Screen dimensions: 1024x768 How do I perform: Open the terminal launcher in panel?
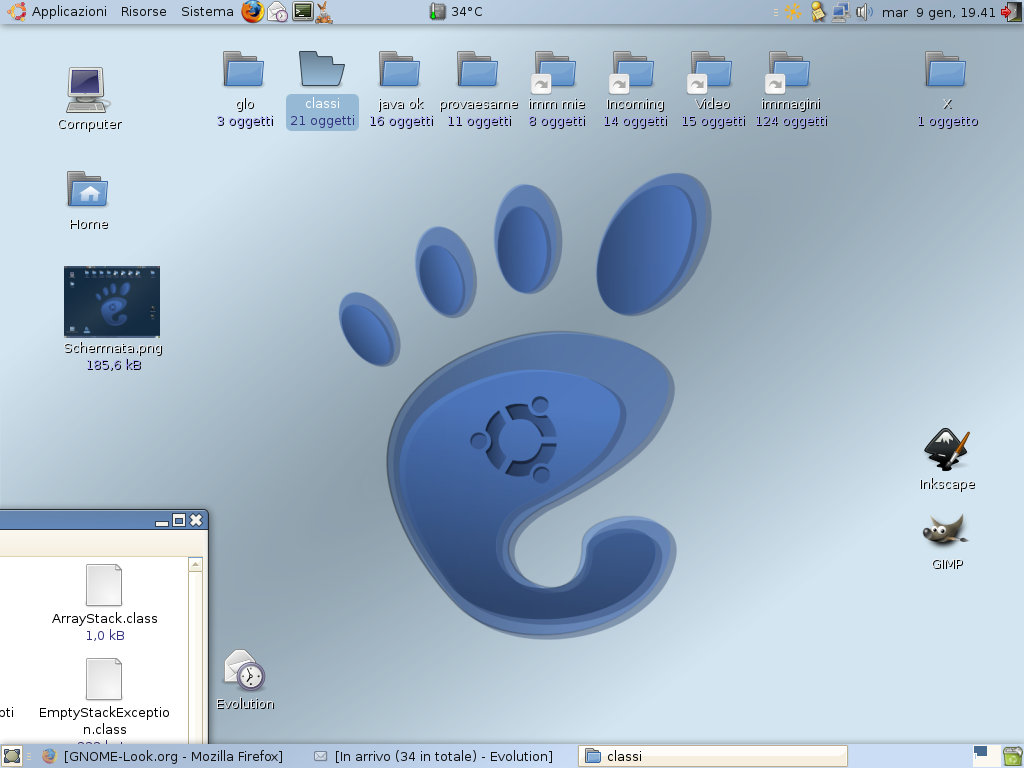(x=302, y=11)
